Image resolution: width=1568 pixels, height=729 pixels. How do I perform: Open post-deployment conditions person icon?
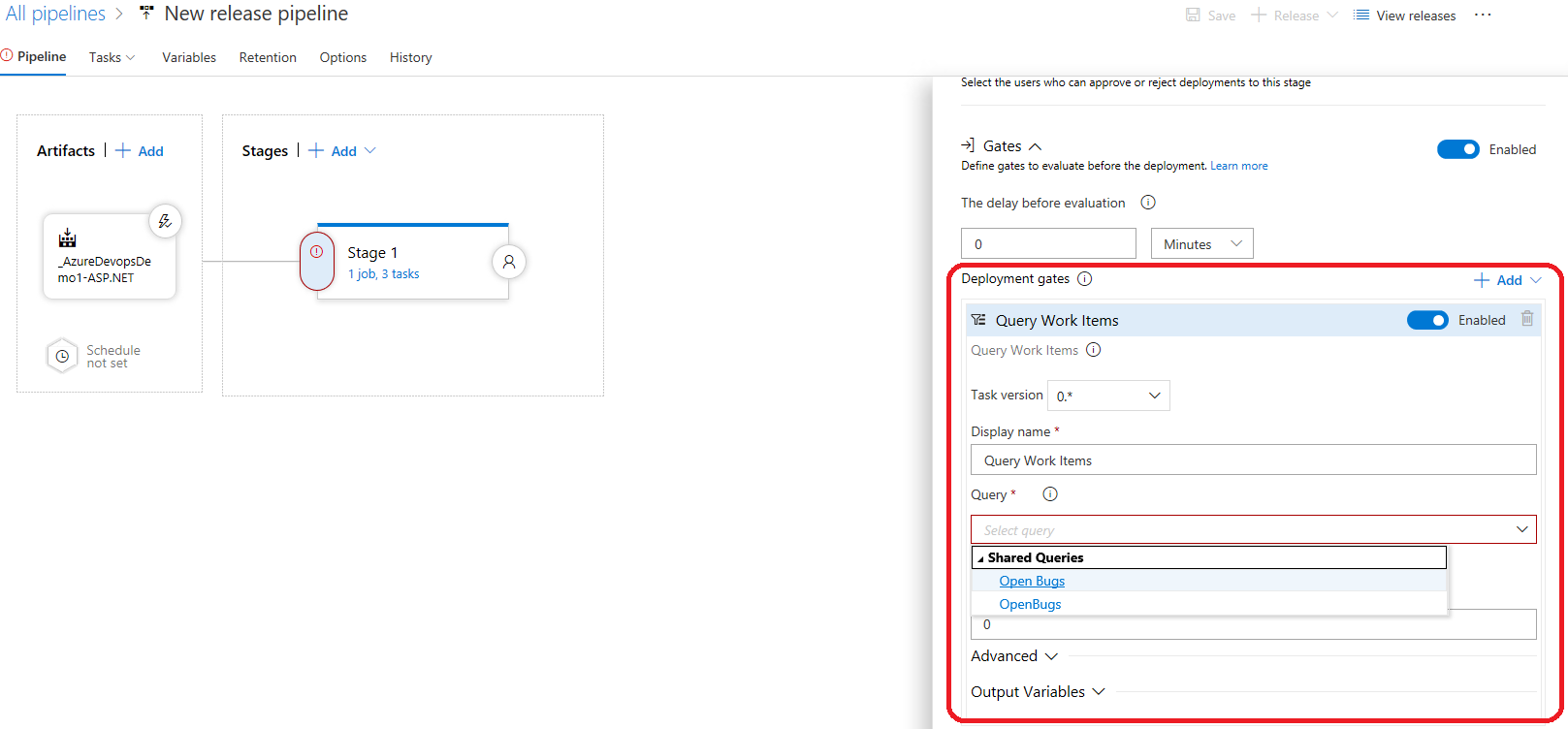click(509, 262)
